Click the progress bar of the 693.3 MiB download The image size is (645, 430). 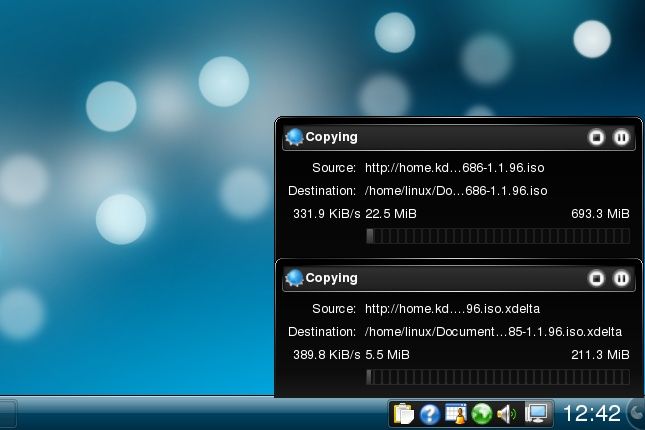point(498,236)
